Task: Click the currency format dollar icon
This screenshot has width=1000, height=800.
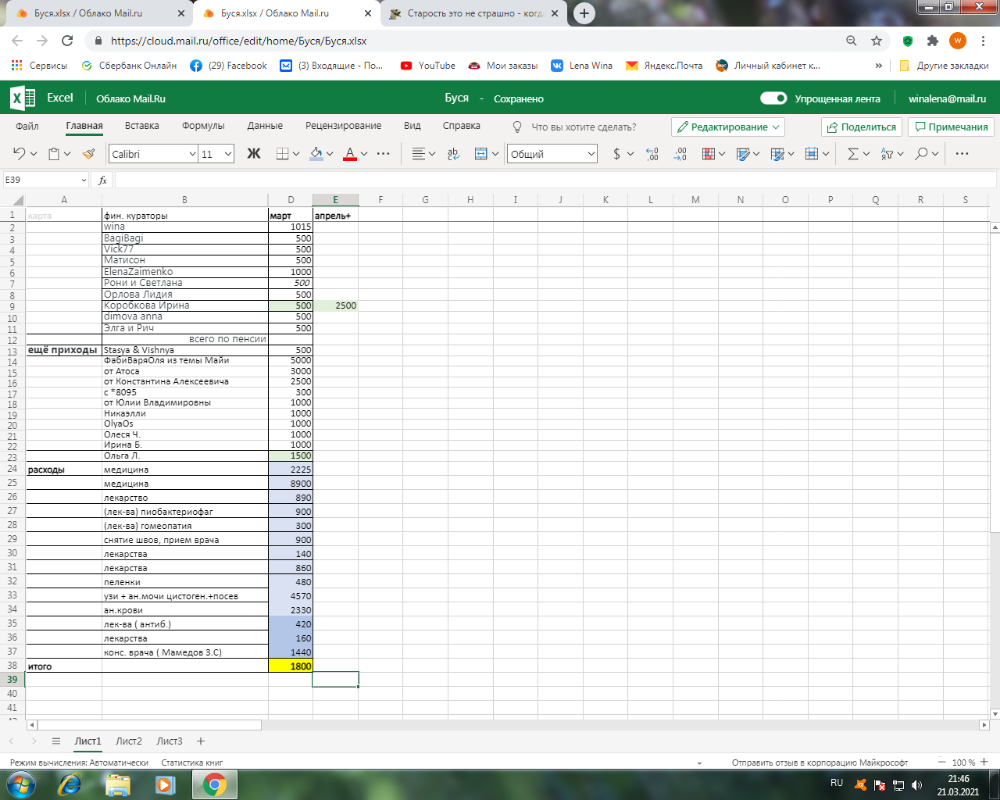Action: tap(617, 154)
